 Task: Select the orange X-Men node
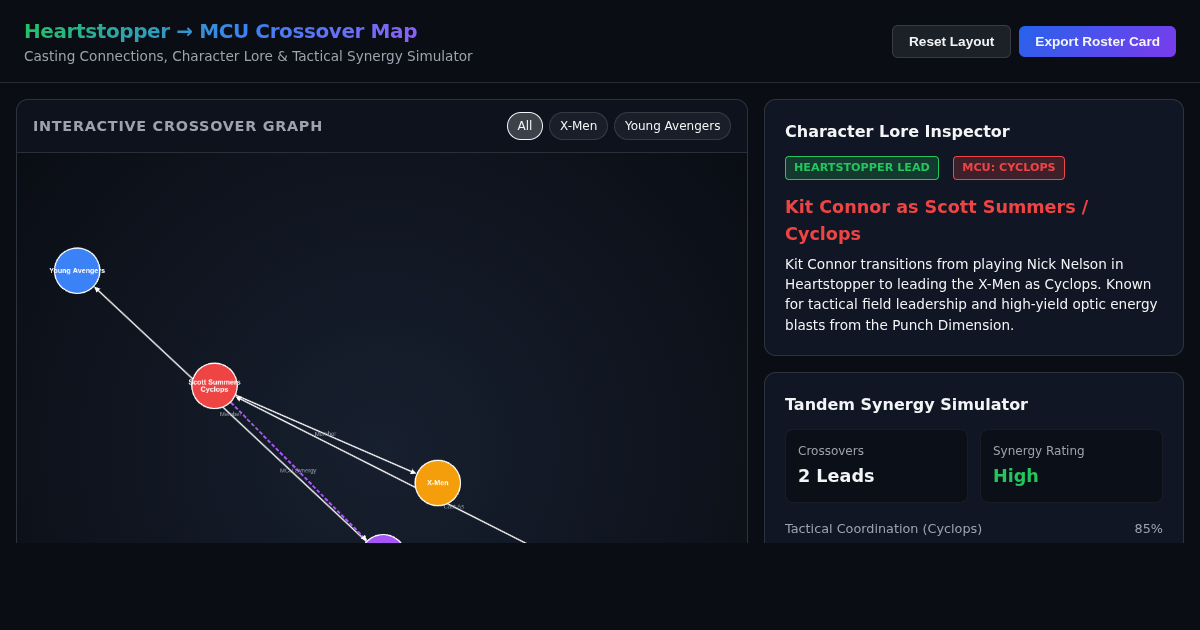pyautogui.click(x=438, y=483)
